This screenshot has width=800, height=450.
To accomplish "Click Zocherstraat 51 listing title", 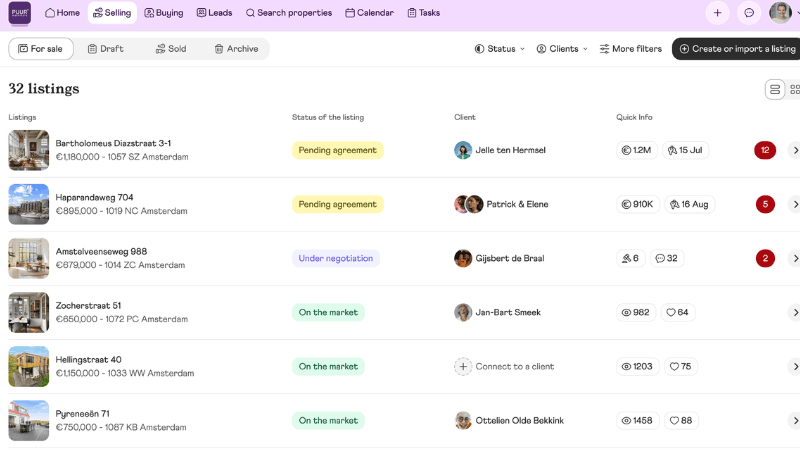I will point(88,306).
